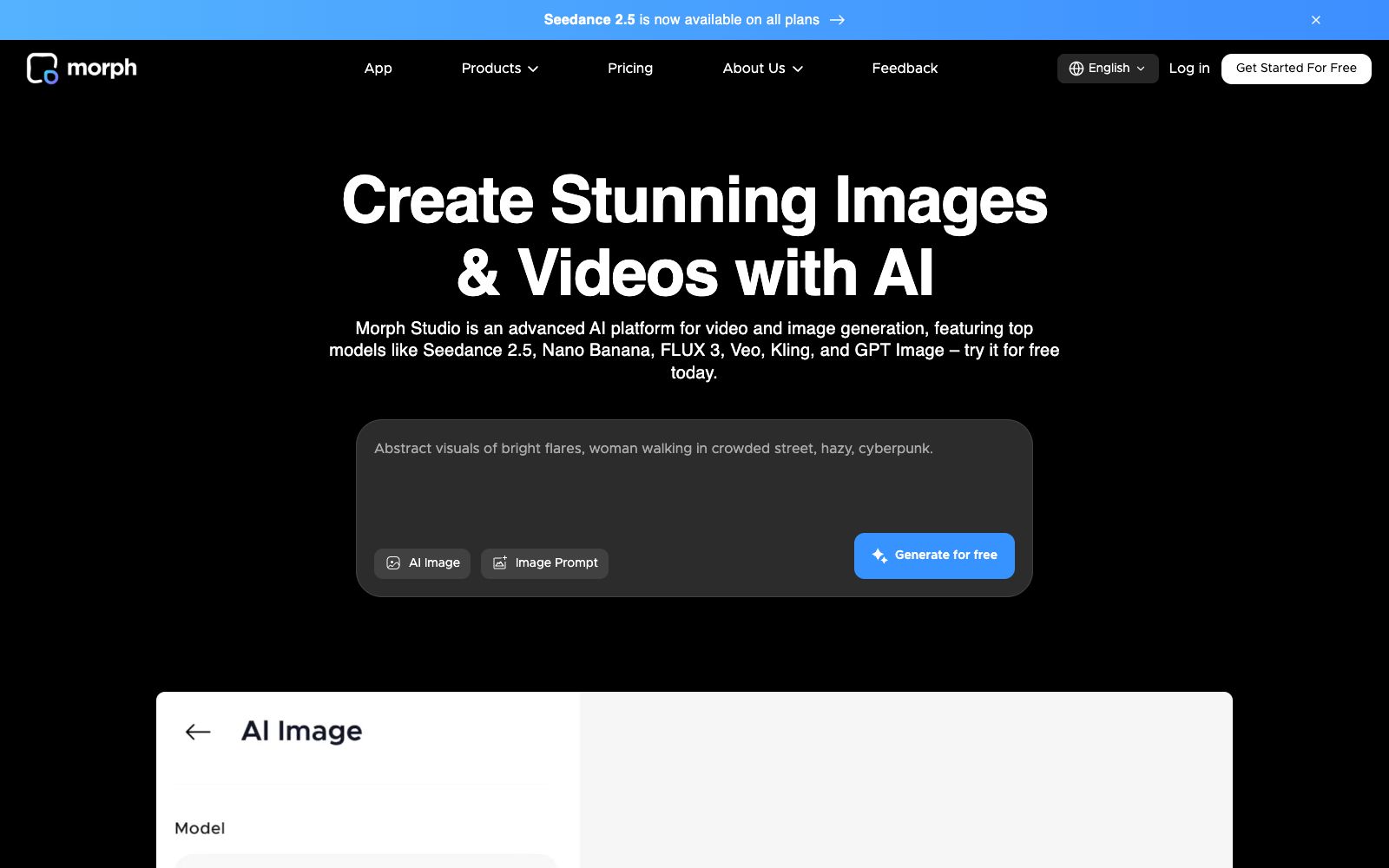Click the "AI Image" panel heading
The width and height of the screenshot is (1389, 868).
[301, 732]
